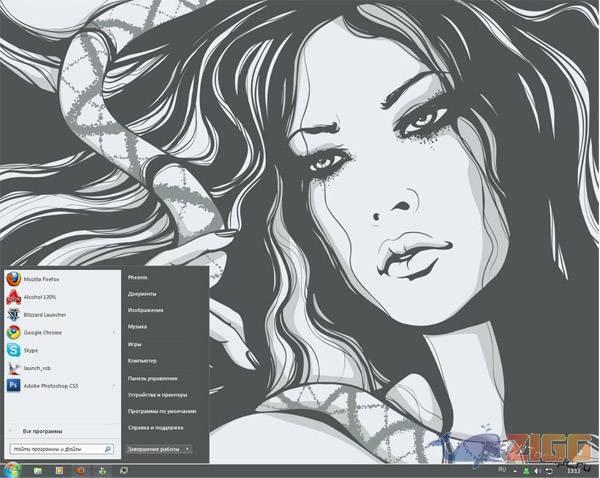The width and height of the screenshot is (600, 478).
Task: Expand the Adobe Photoshop CS3 jump list arrow
Action: [114, 384]
